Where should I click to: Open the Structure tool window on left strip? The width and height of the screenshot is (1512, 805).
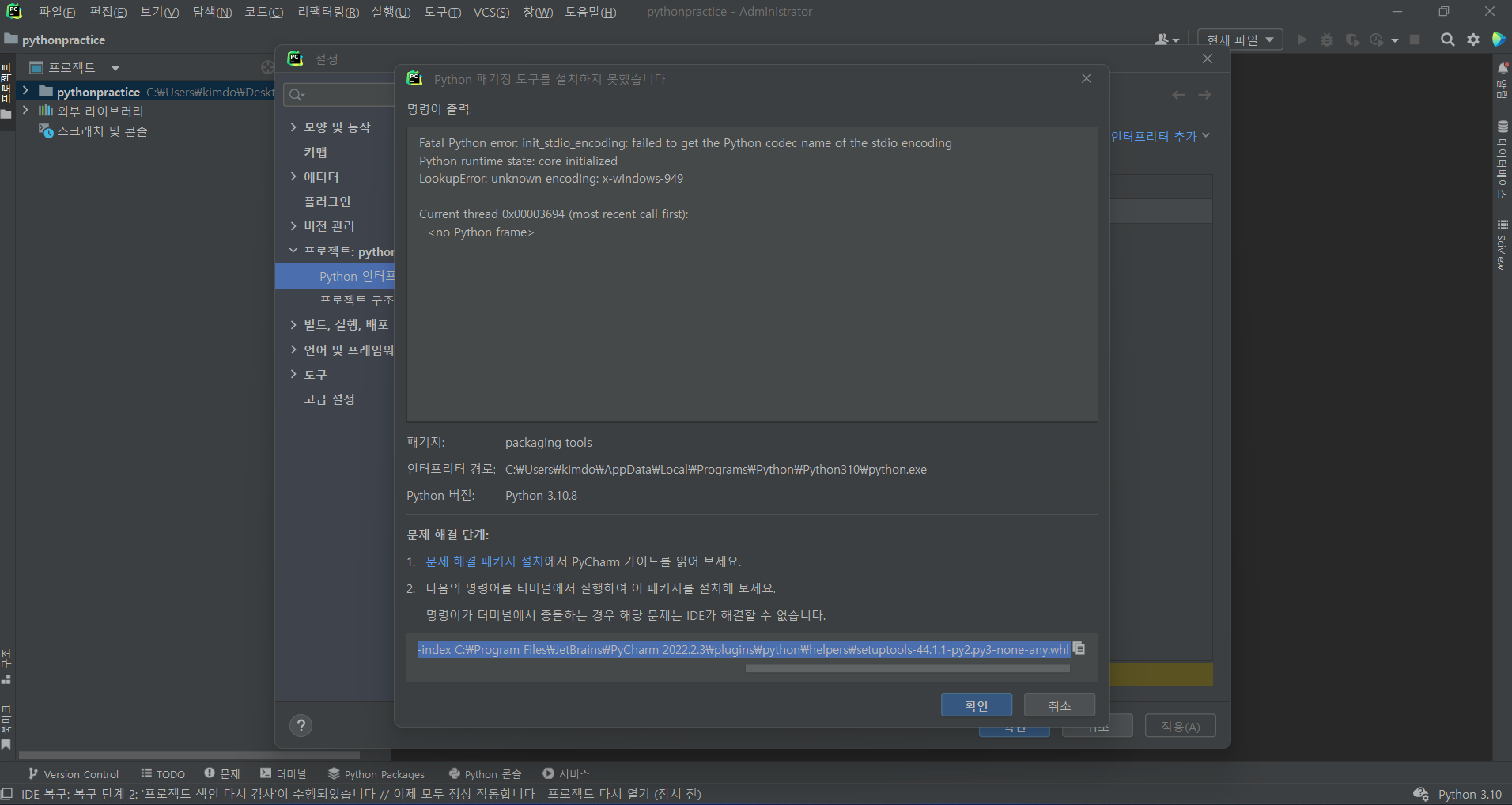[x=6, y=666]
